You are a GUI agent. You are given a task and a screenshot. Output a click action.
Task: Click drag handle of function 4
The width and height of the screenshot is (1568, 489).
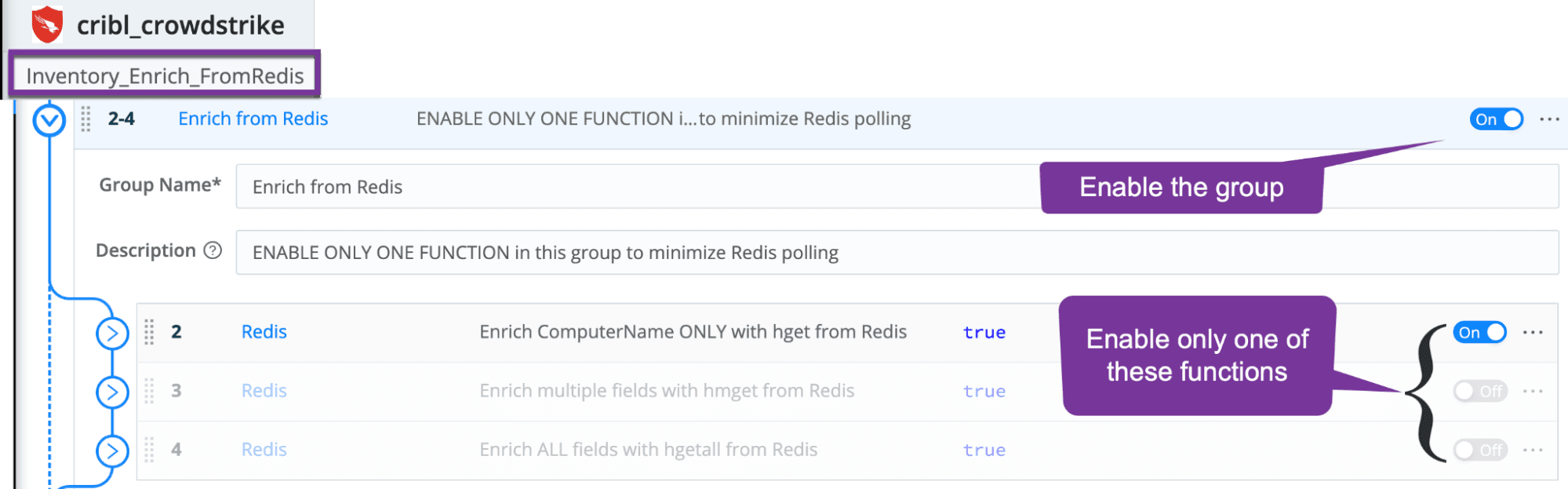coord(149,450)
